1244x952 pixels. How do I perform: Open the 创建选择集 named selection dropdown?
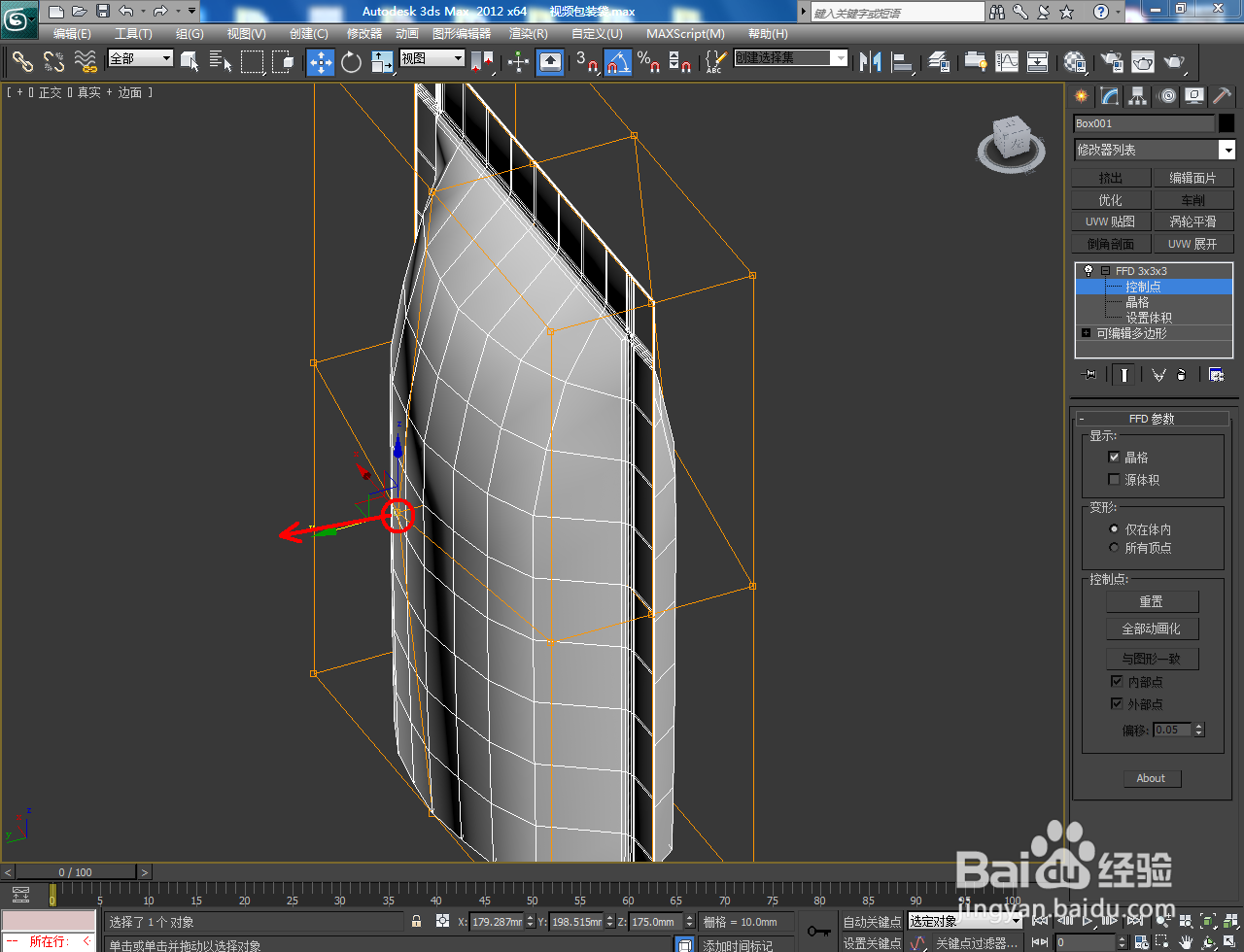pyautogui.click(x=790, y=58)
